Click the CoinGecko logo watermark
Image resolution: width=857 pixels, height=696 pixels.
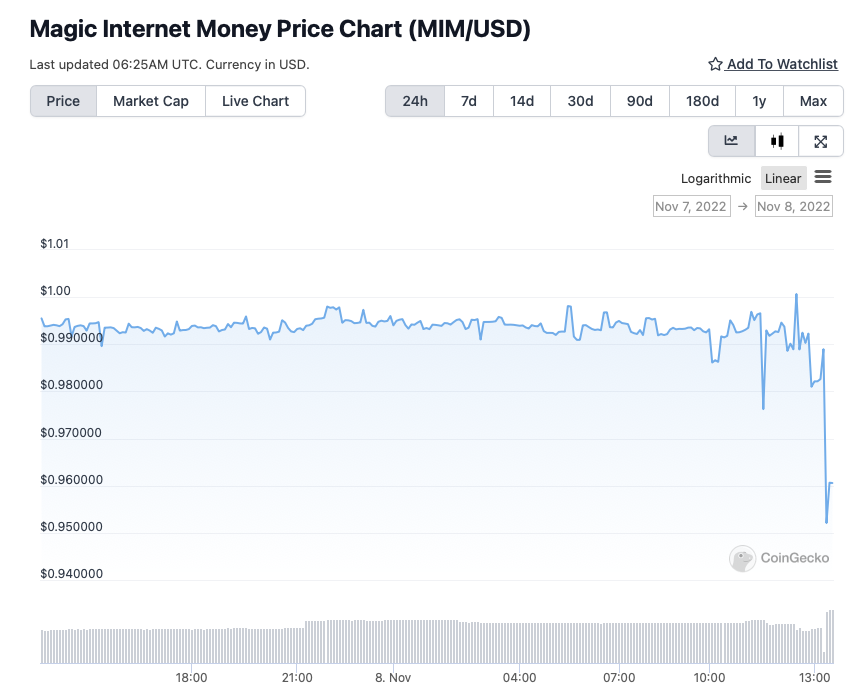coord(779,558)
